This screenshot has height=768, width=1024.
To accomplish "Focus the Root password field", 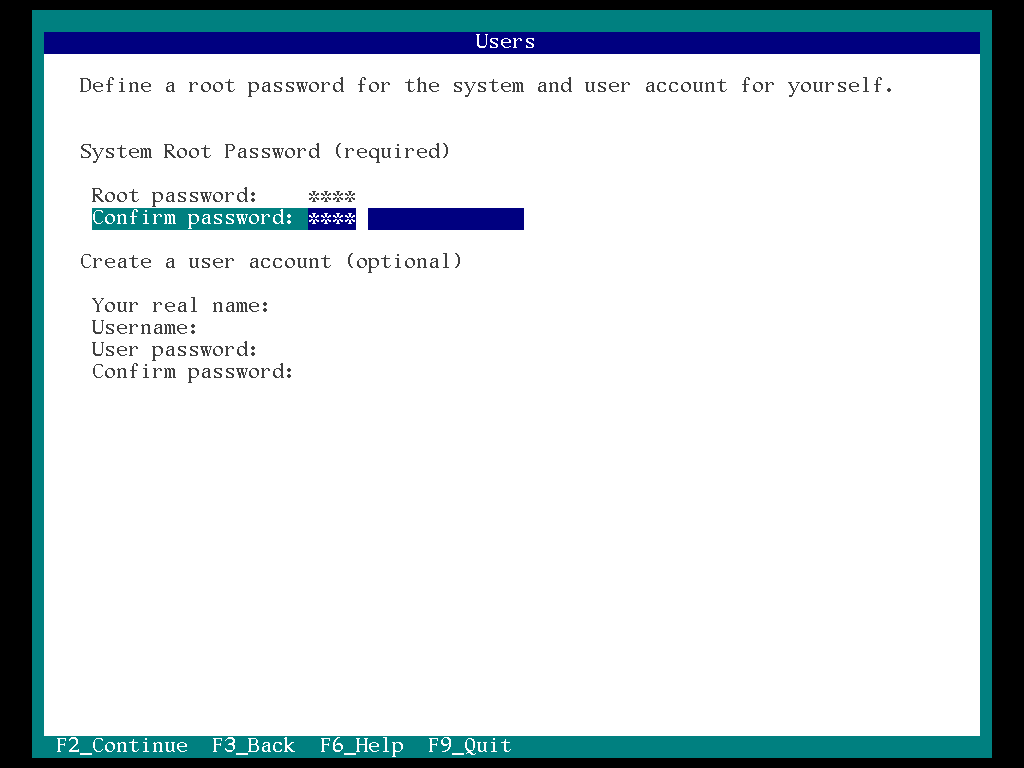I will [x=224, y=196].
